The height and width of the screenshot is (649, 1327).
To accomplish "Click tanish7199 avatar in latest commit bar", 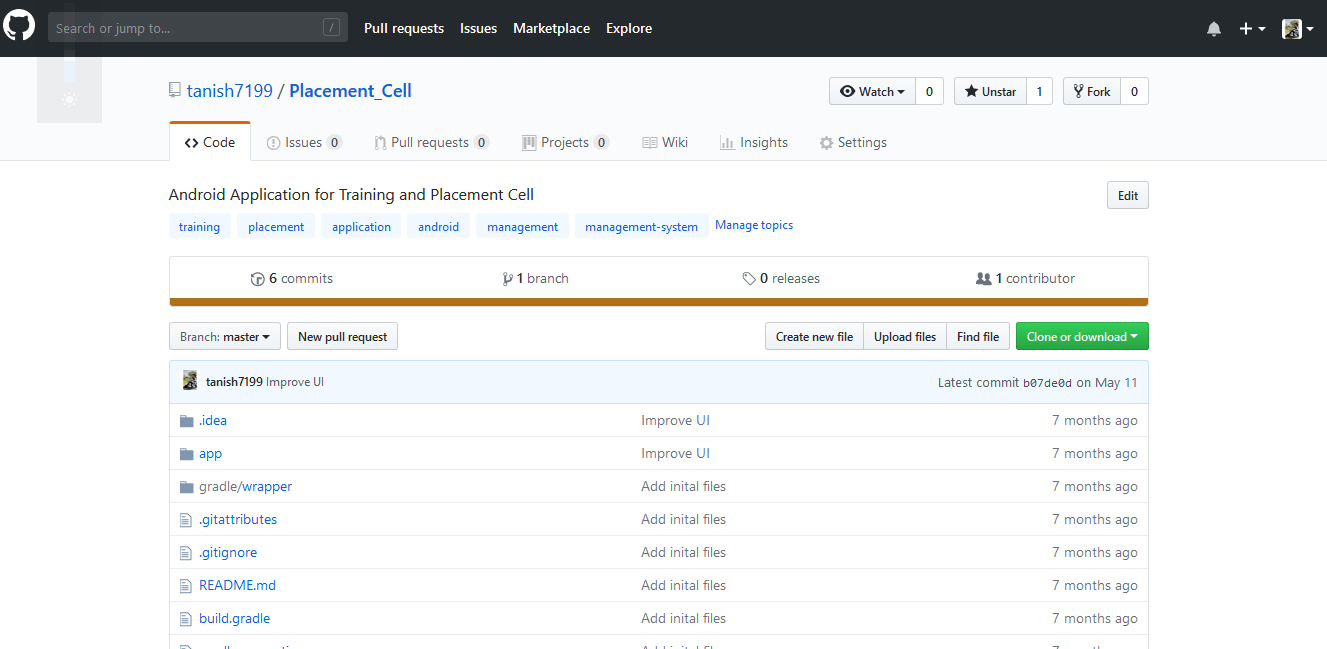I will [189, 381].
